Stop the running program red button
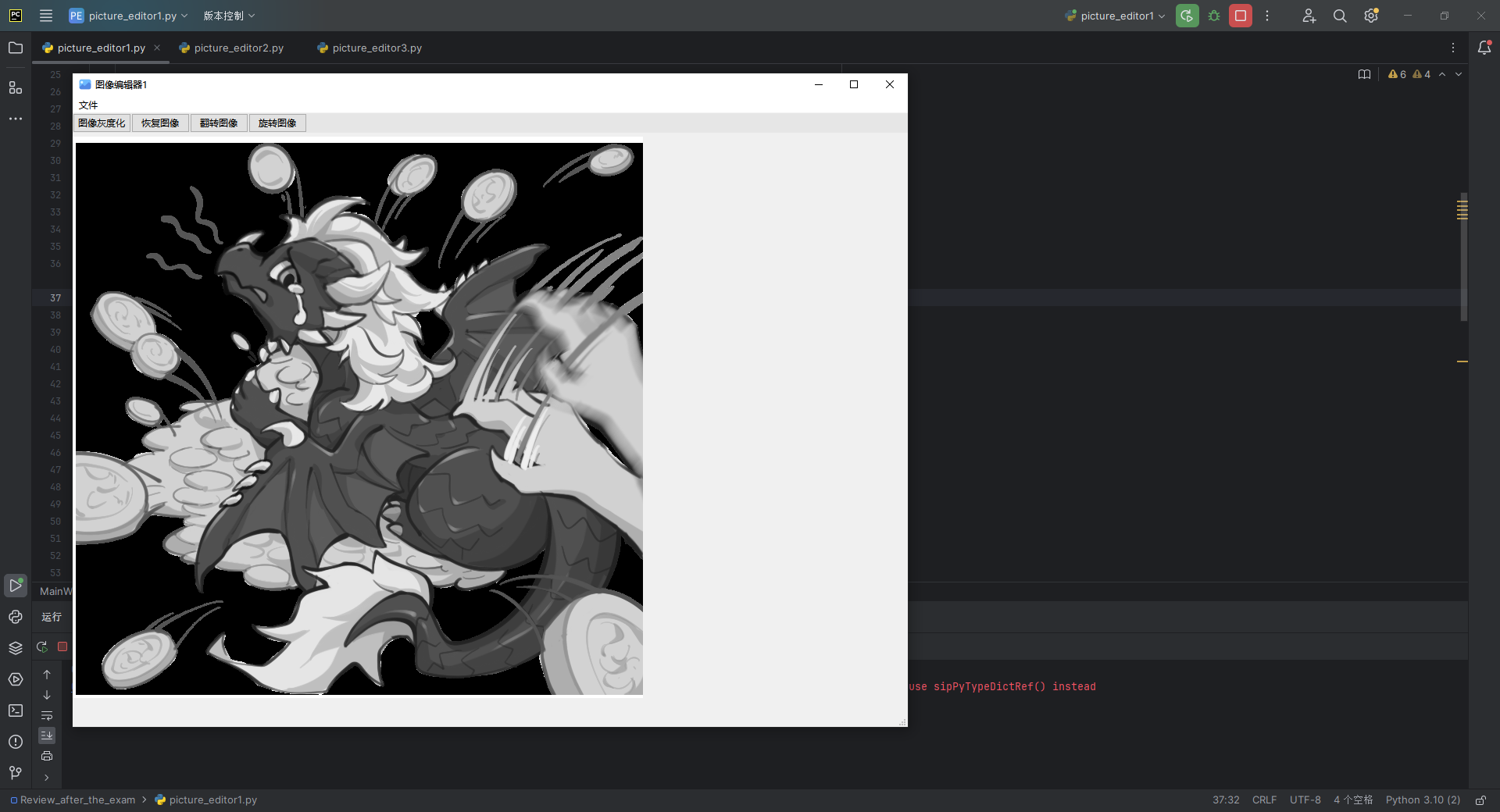The image size is (1500, 812). (x=1241, y=16)
